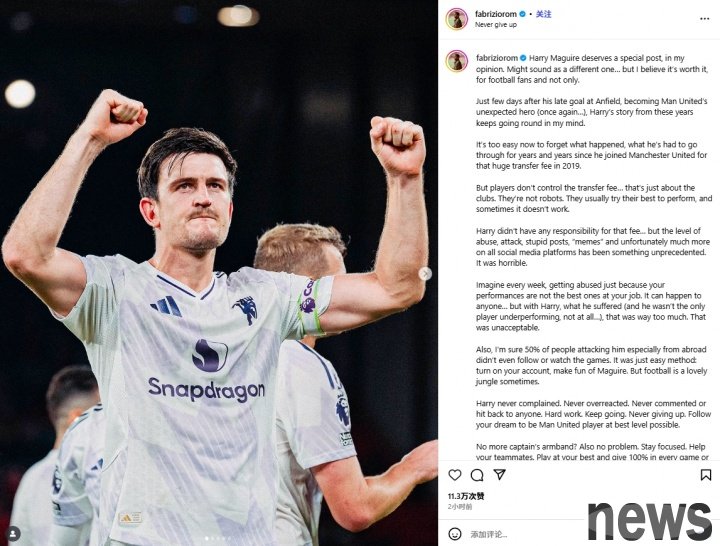Like the post with the heart icon

point(455,475)
